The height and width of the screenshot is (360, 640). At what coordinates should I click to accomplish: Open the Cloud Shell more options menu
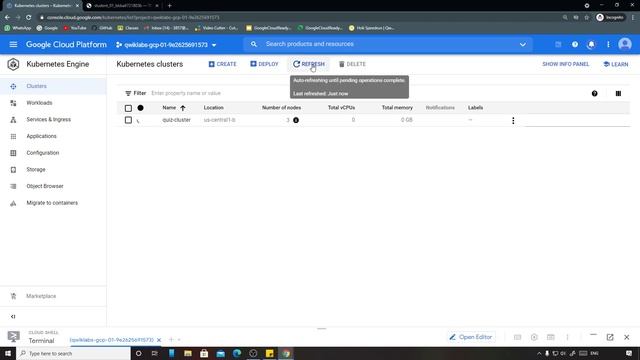(x=567, y=337)
